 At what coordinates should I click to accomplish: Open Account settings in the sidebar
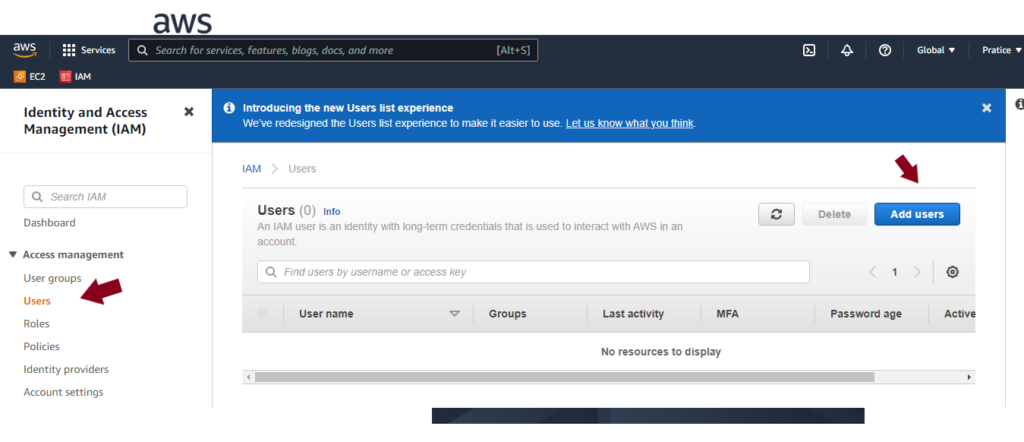click(63, 392)
